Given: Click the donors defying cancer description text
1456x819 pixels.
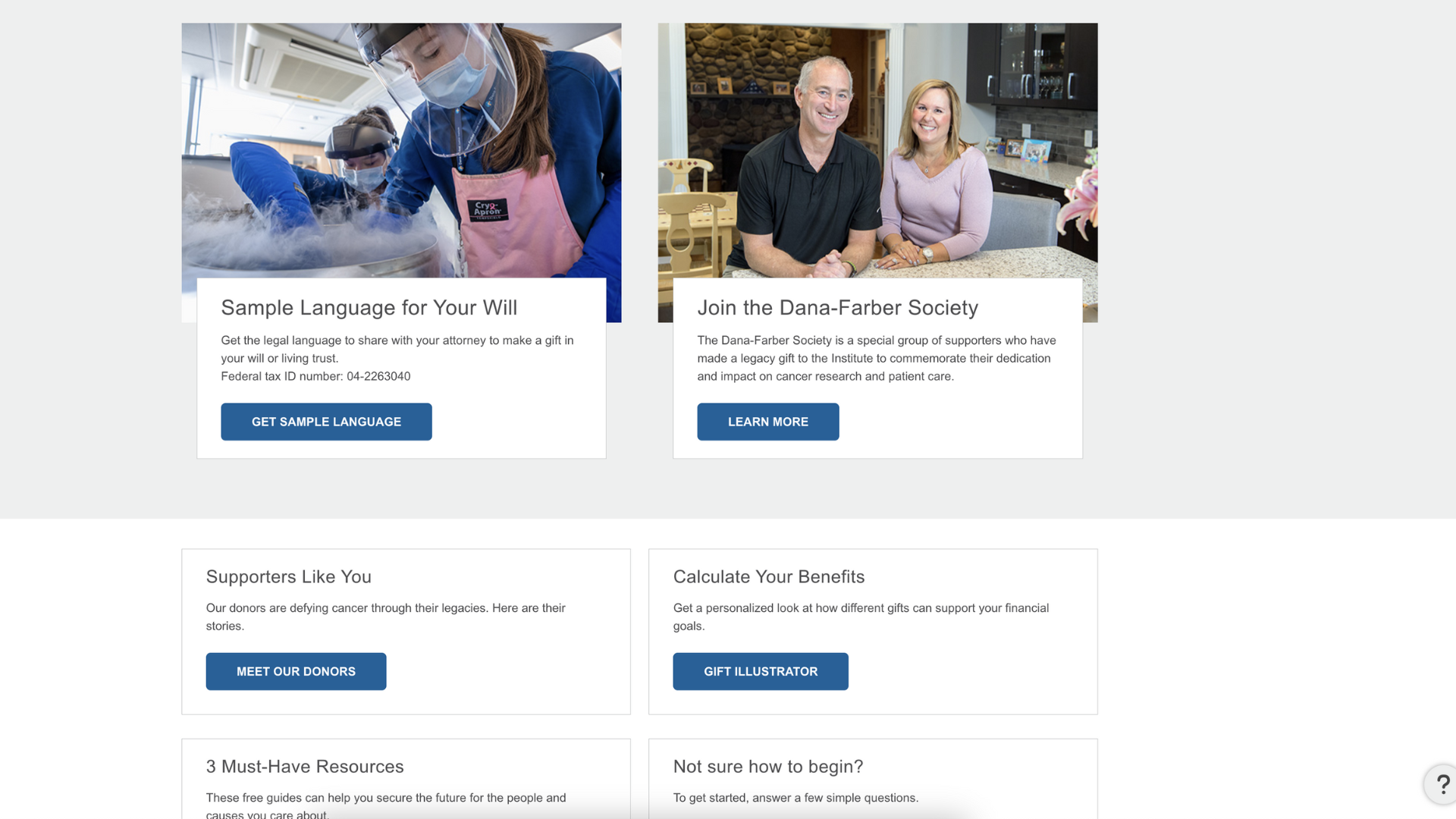Looking at the screenshot, I should pos(385,617).
